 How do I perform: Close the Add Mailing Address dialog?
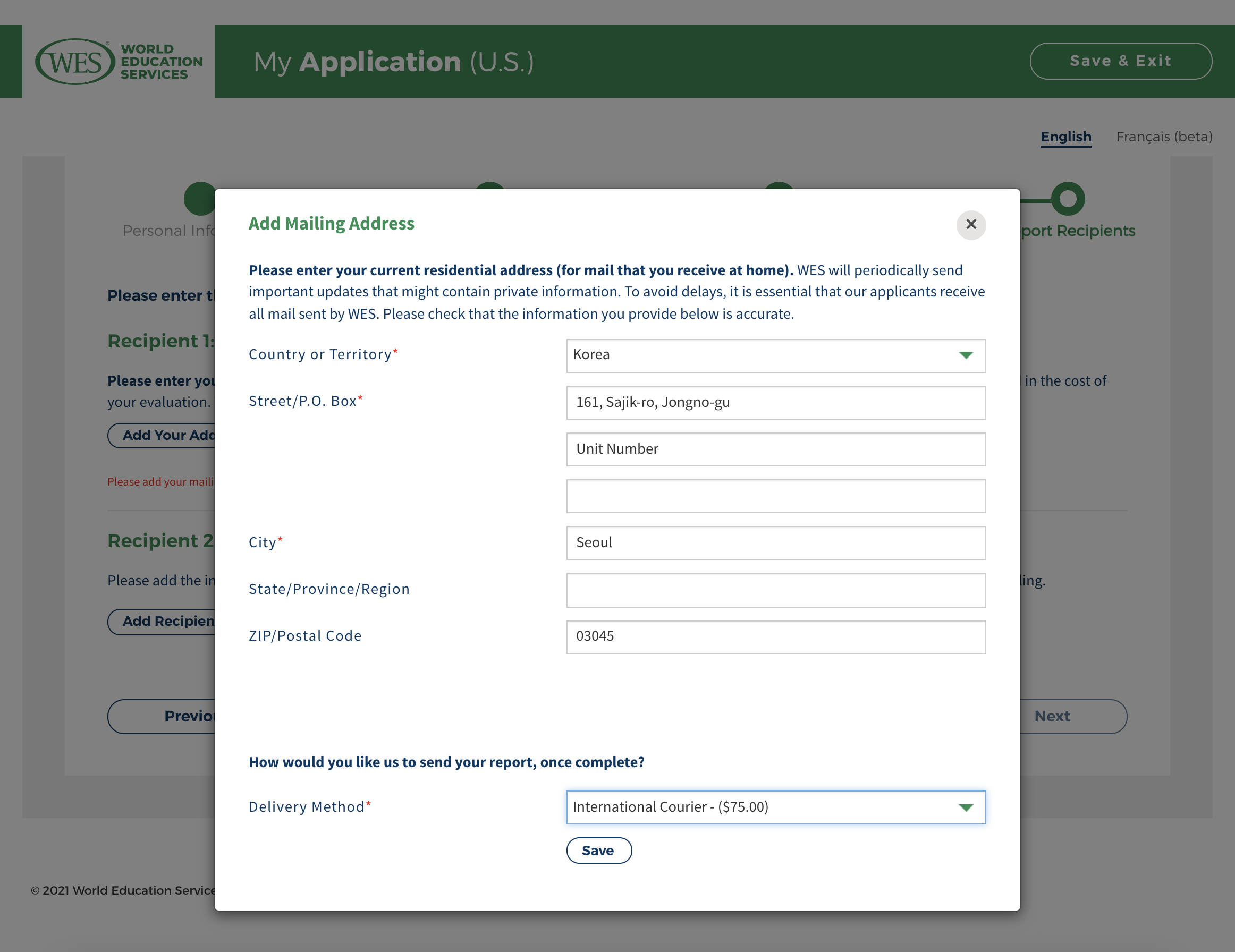pyautogui.click(x=970, y=224)
